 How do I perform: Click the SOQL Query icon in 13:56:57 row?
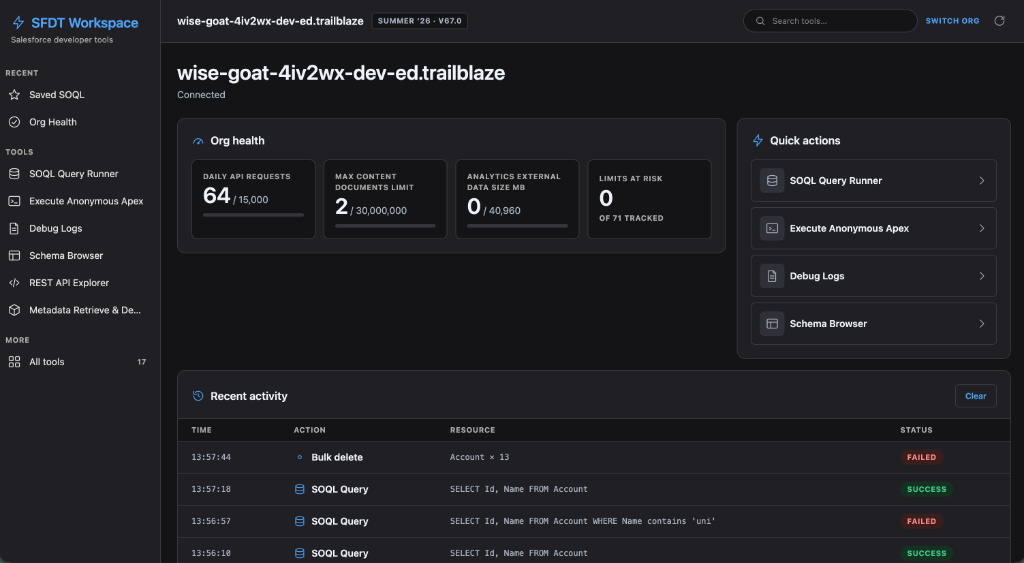tap(300, 521)
